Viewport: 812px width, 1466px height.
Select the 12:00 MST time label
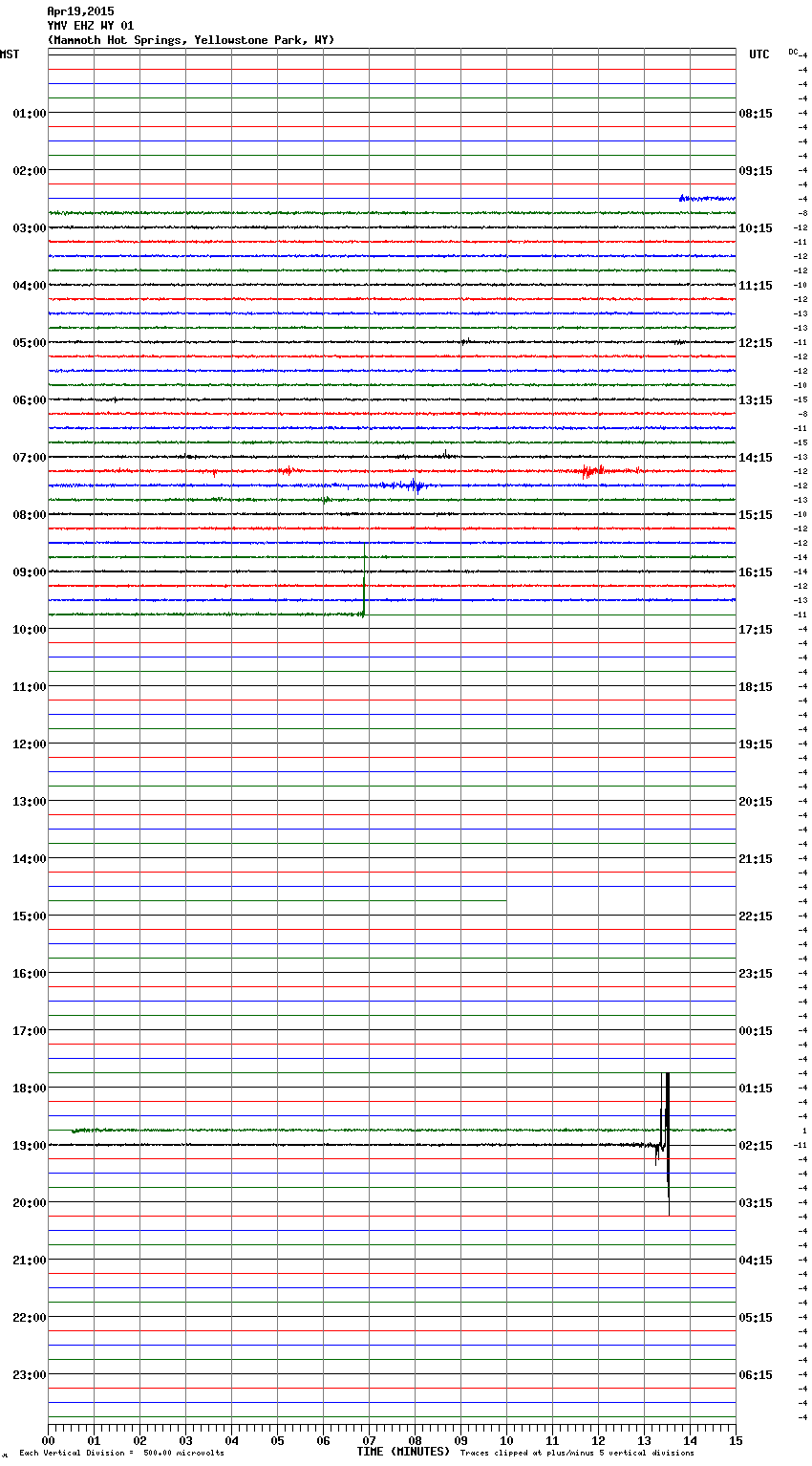(30, 744)
